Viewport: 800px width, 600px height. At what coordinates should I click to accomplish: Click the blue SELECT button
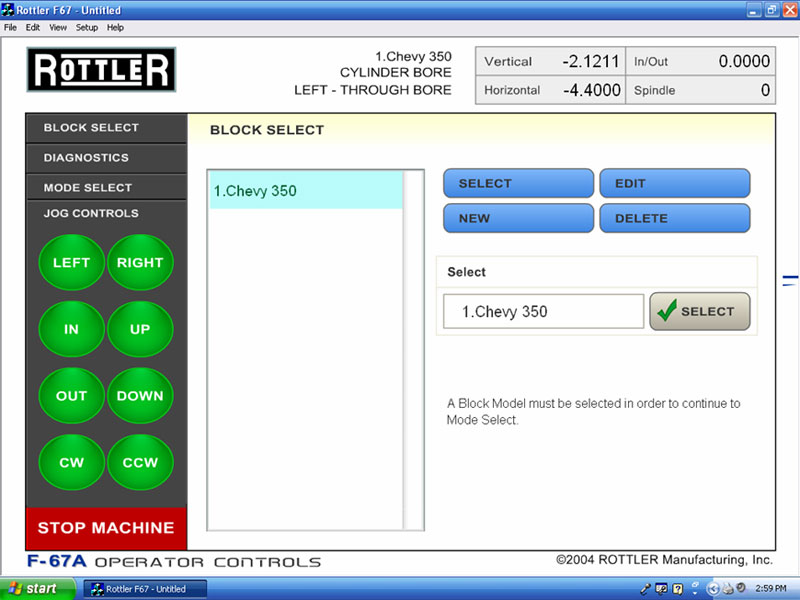[x=518, y=184]
